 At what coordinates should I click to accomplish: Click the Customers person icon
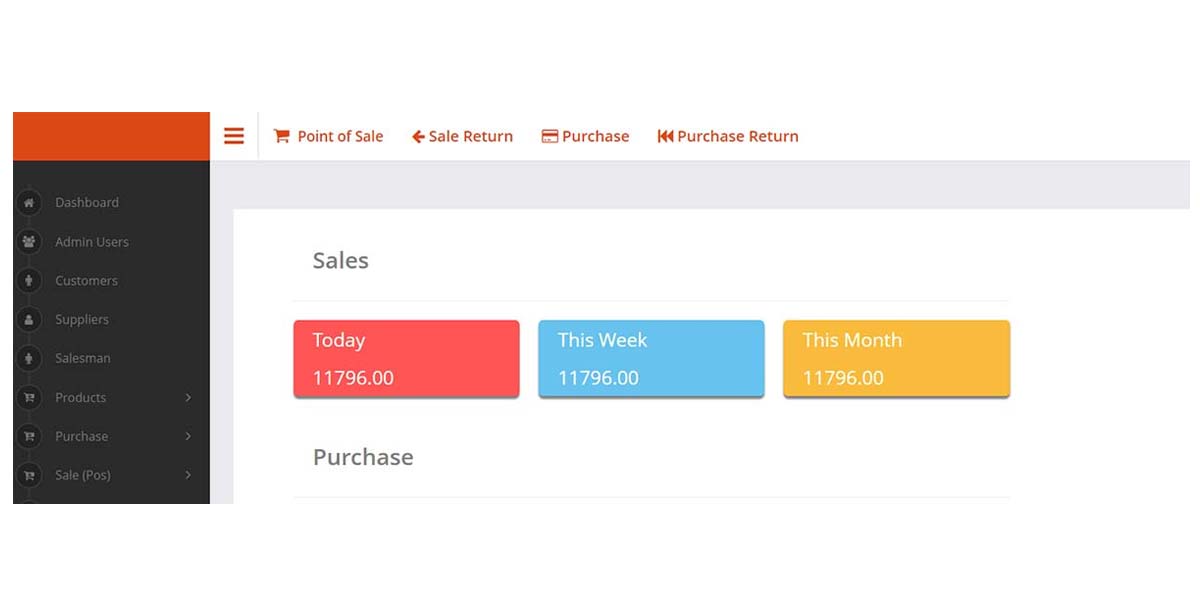point(27,281)
